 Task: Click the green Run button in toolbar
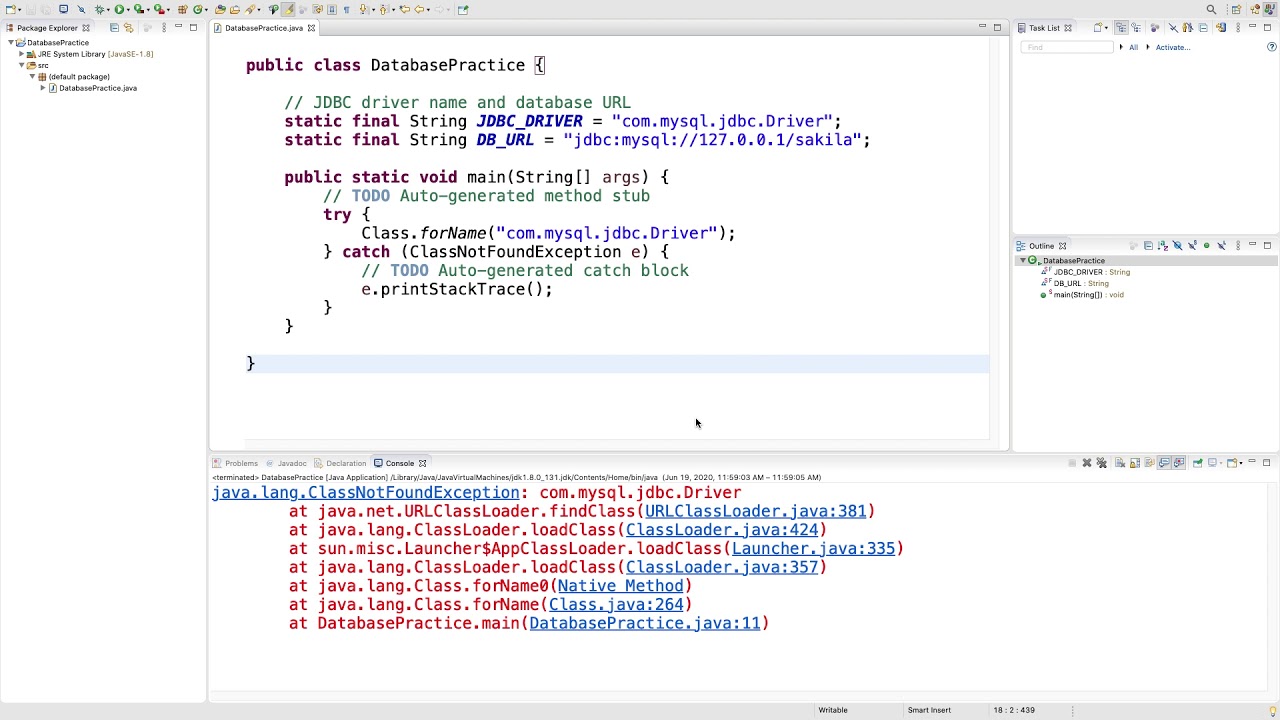coord(119,9)
